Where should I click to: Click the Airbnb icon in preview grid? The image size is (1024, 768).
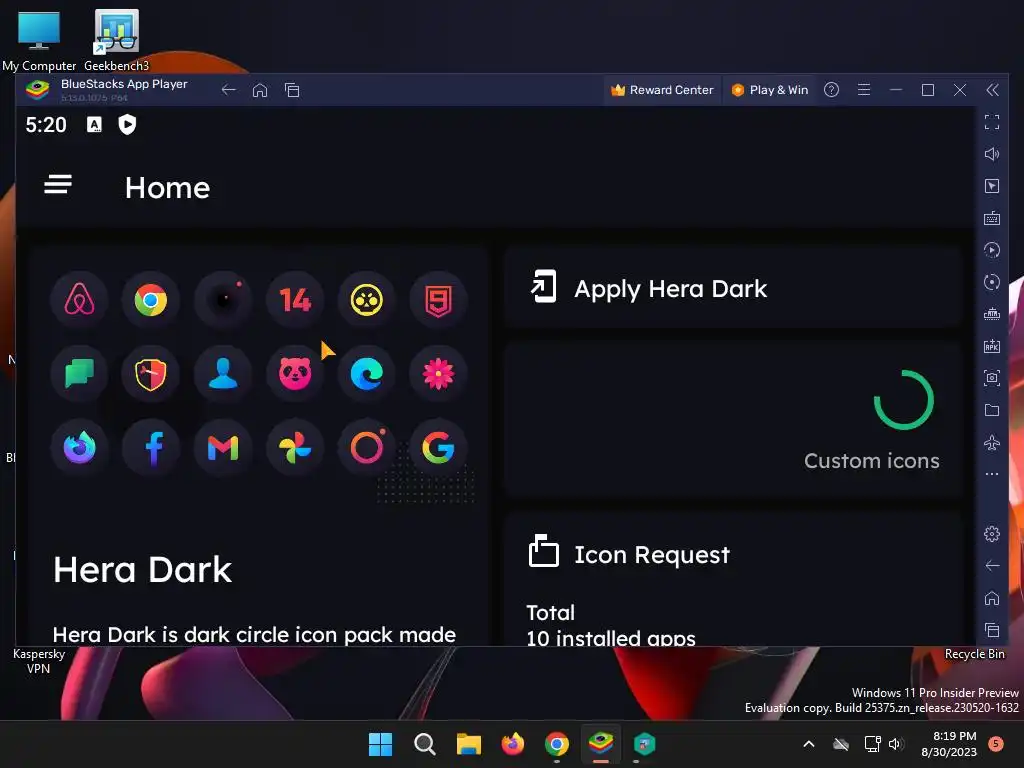click(79, 300)
